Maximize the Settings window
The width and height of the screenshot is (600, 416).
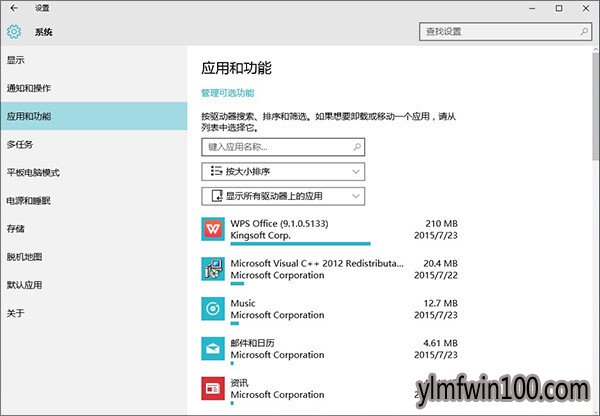[x=559, y=8]
